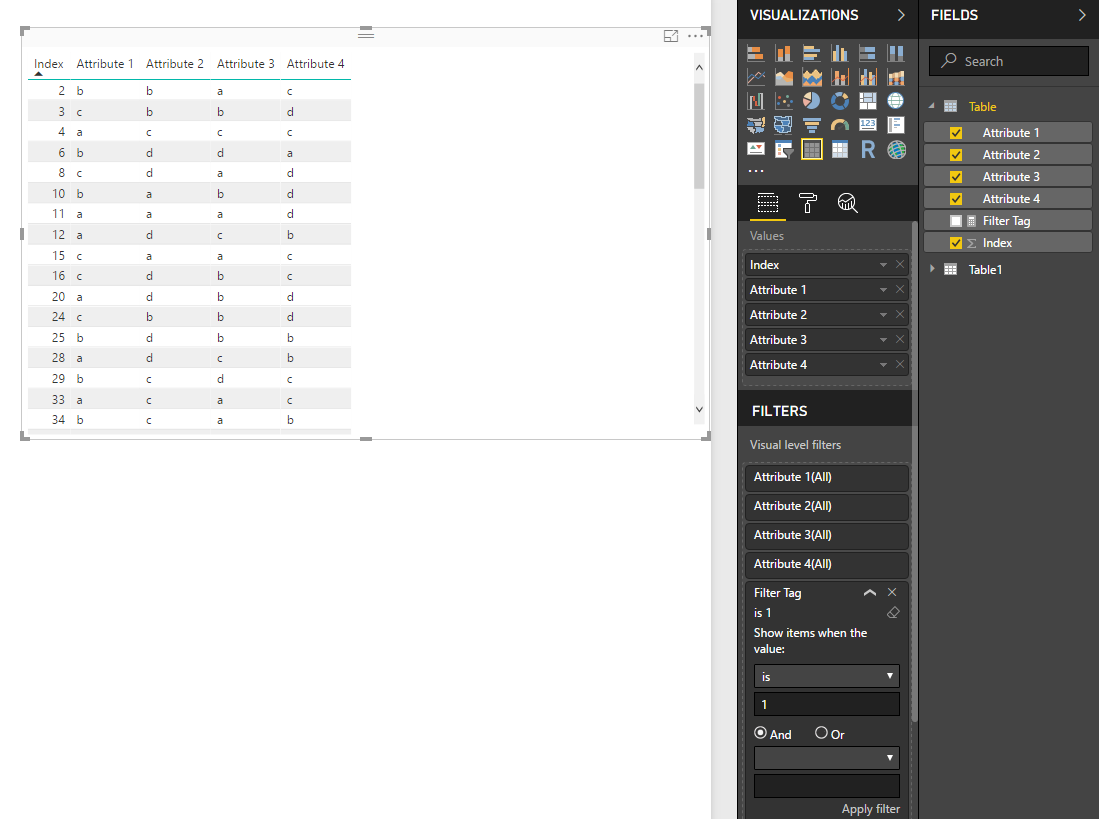Uncheck the Attribute 3 field
Viewport: 1099px width, 819px height.
tap(955, 177)
